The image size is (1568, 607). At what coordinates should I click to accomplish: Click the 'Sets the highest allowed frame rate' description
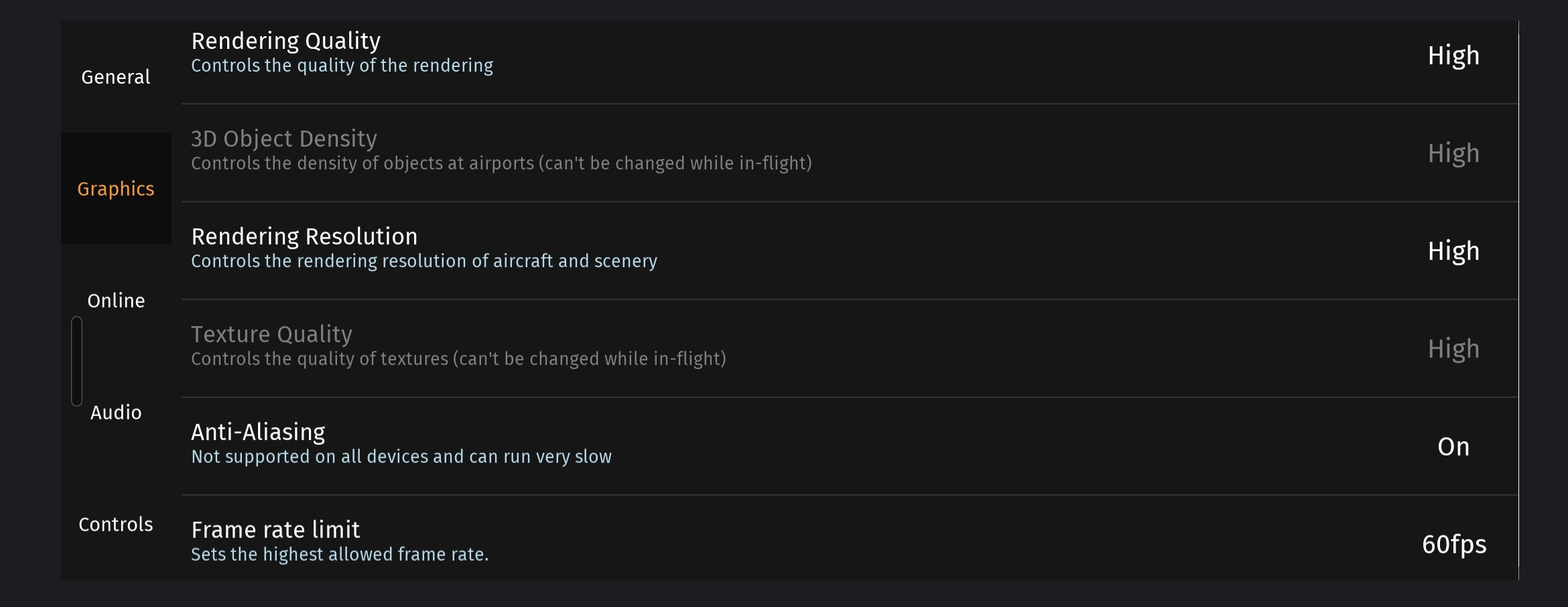(x=340, y=555)
